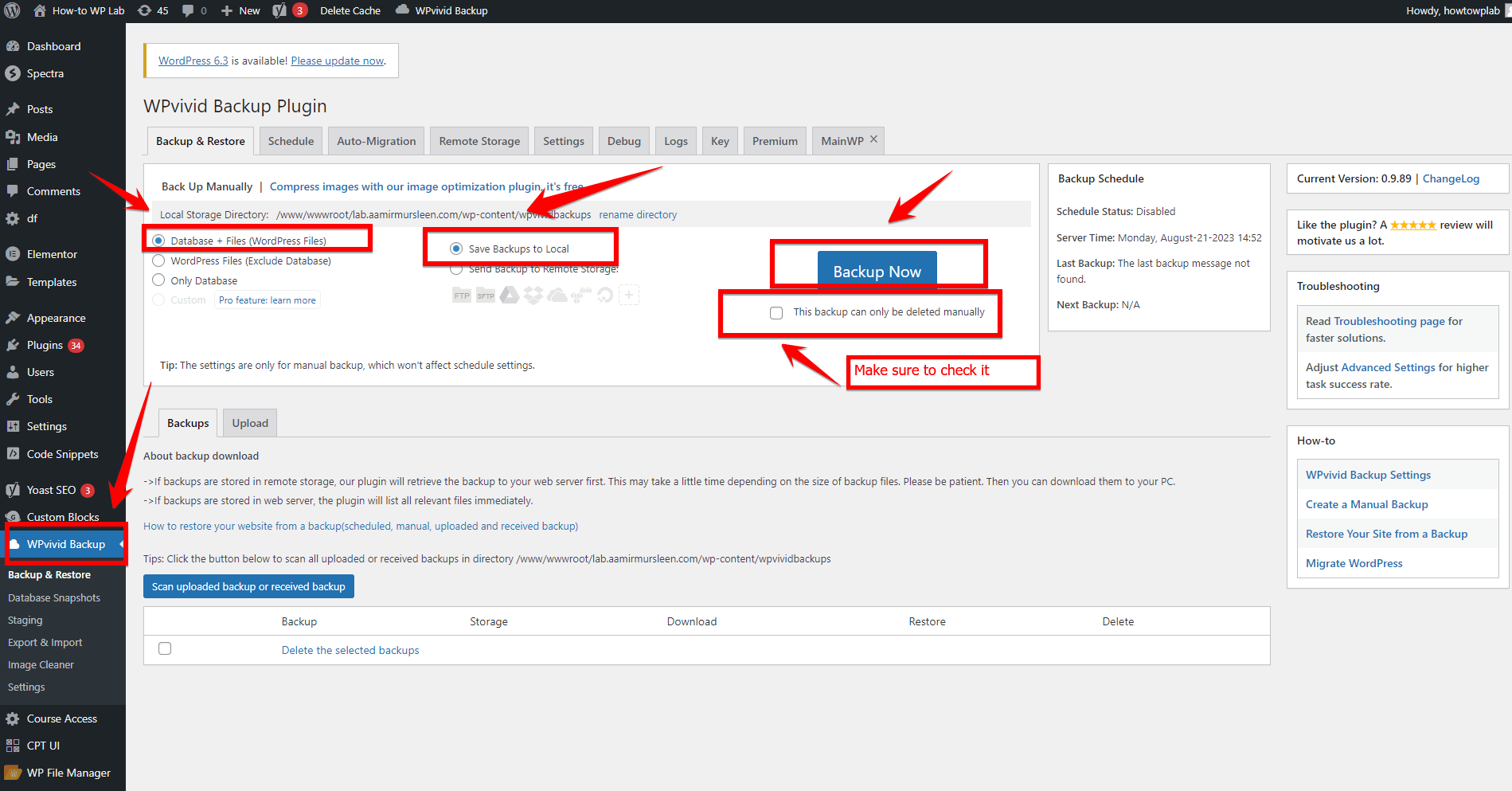This screenshot has height=791, width=1512.
Task: Check the select-all backups checkbox
Action: 165,648
